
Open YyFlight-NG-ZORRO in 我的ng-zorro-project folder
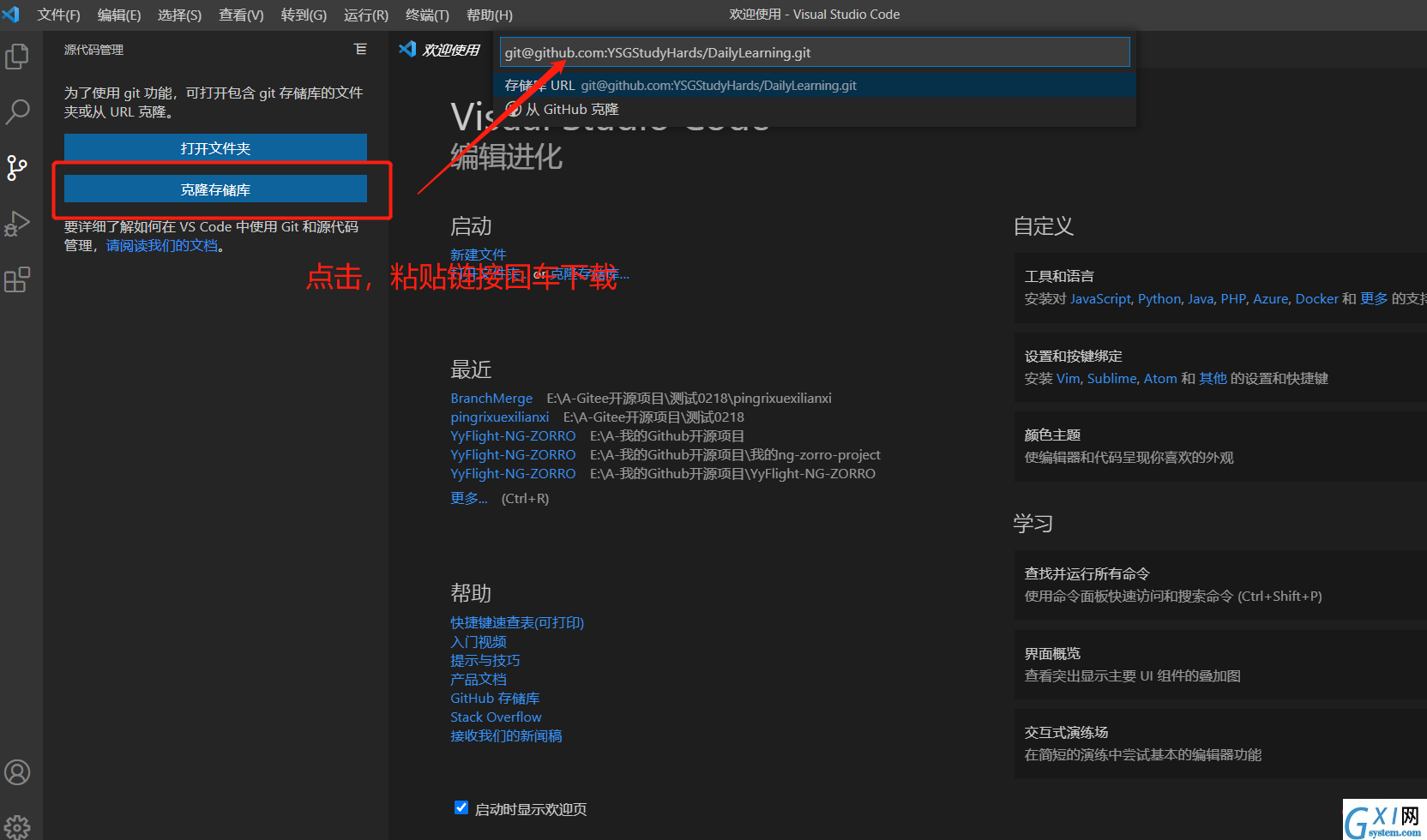(x=513, y=455)
